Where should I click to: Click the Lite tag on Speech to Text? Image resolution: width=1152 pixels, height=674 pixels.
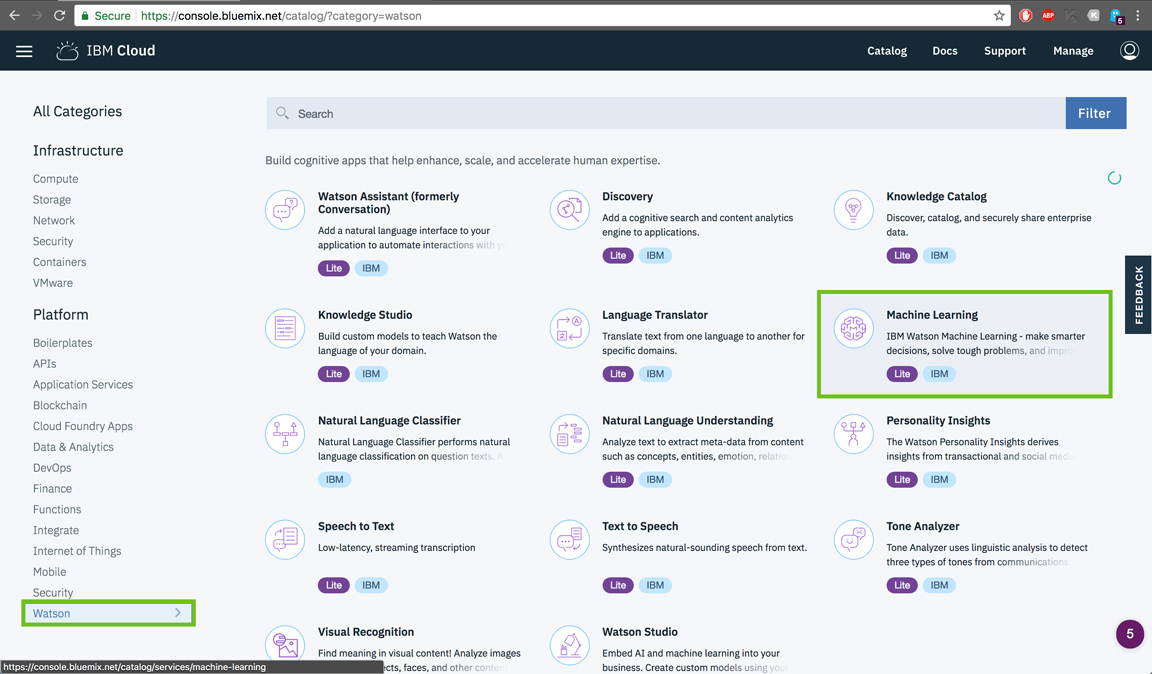tap(334, 586)
